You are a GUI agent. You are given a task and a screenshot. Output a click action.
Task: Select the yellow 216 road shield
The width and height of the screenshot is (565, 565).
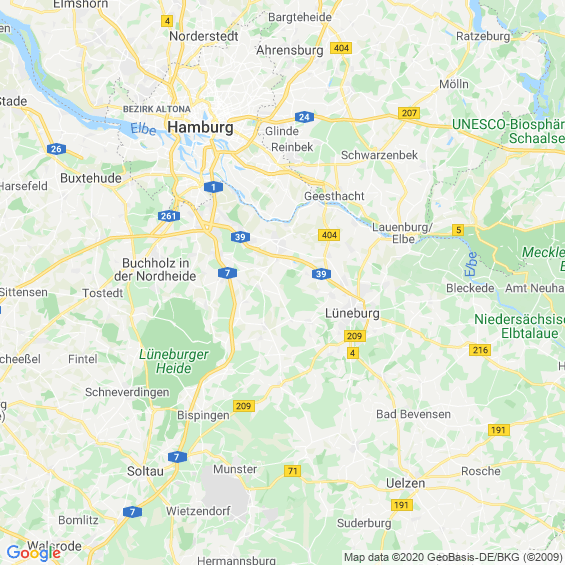click(x=480, y=350)
